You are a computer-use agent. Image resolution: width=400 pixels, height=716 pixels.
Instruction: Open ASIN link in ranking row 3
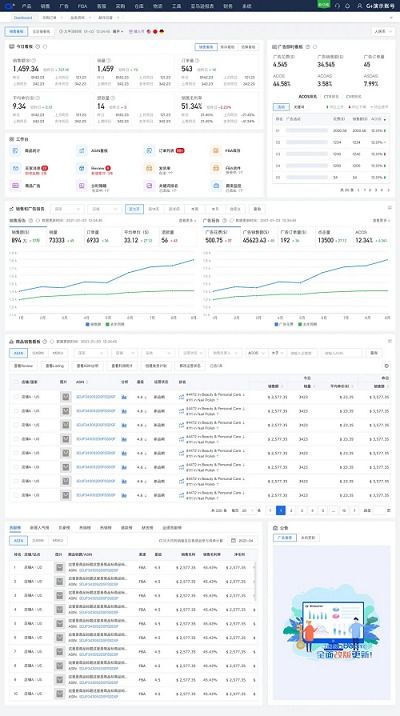pyautogui.click(x=99, y=598)
